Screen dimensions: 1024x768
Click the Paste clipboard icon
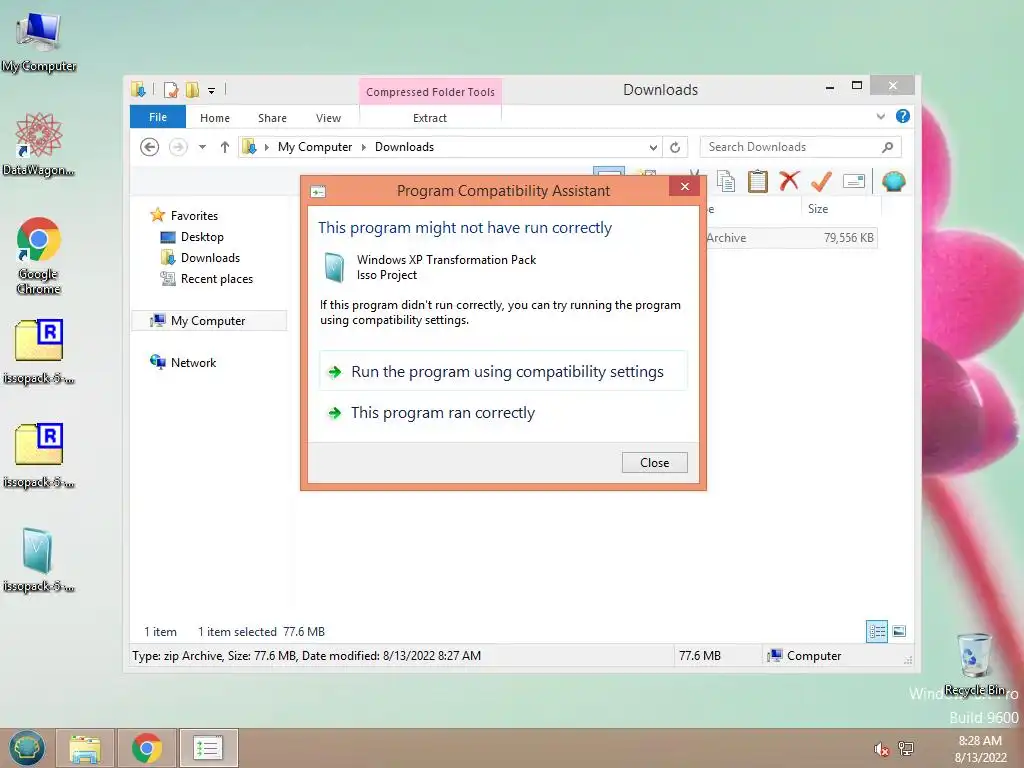758,181
